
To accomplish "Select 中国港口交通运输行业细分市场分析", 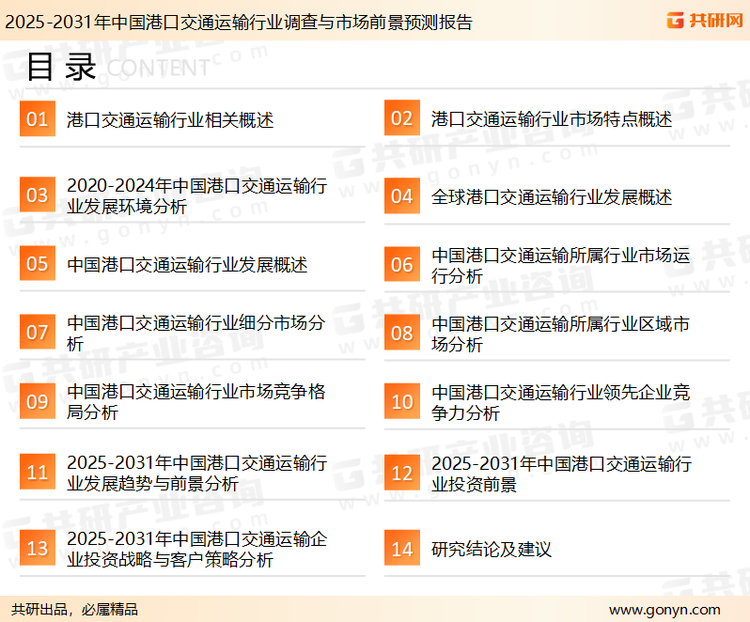I will (196, 333).
